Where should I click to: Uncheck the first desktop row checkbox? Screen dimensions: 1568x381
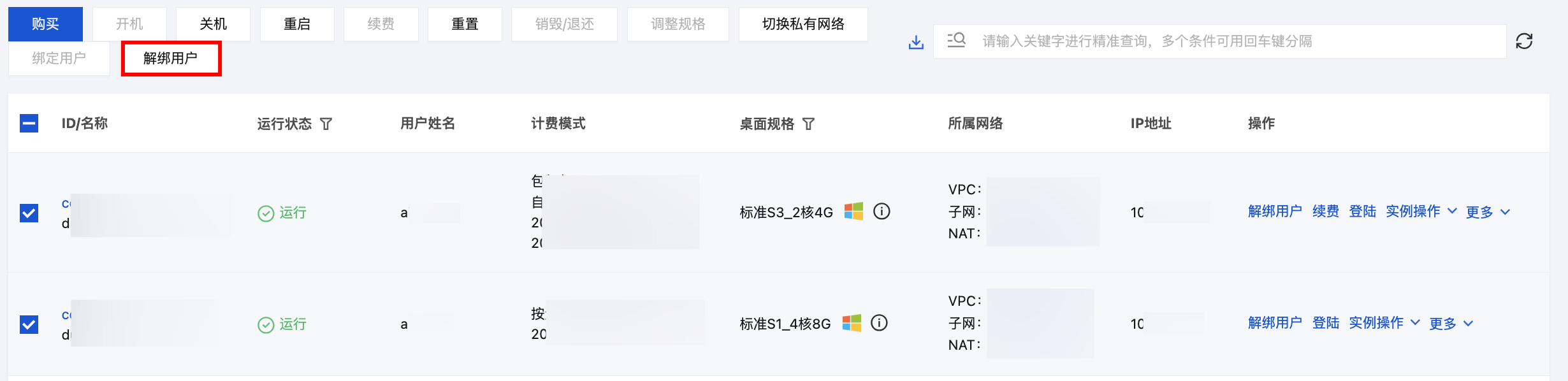click(29, 213)
